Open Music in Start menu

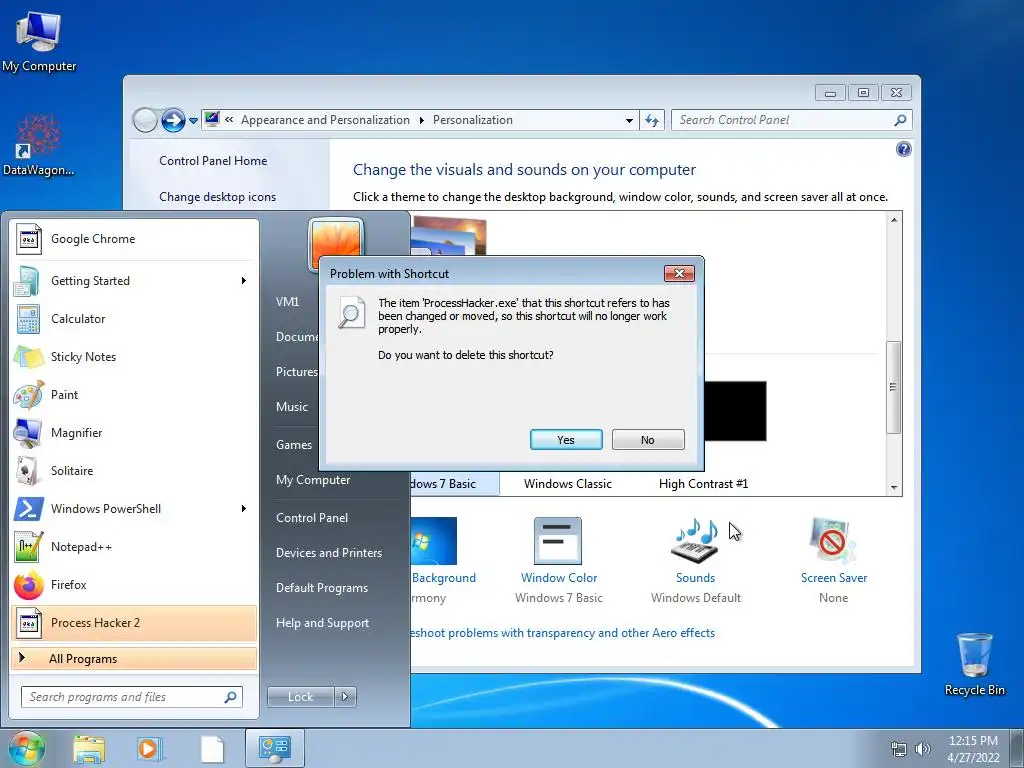pyautogui.click(x=291, y=406)
